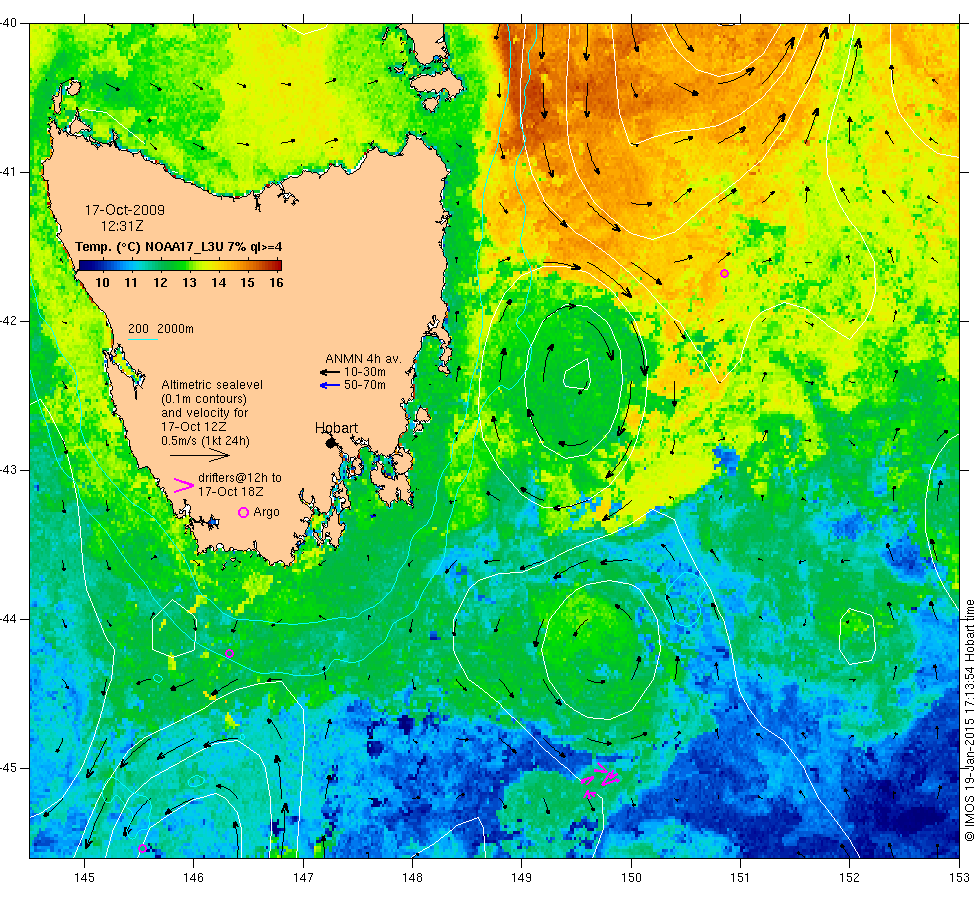This screenshot has height=900, width=980.
Task: Click the green middle of the temperature colorbar
Action: [180, 266]
